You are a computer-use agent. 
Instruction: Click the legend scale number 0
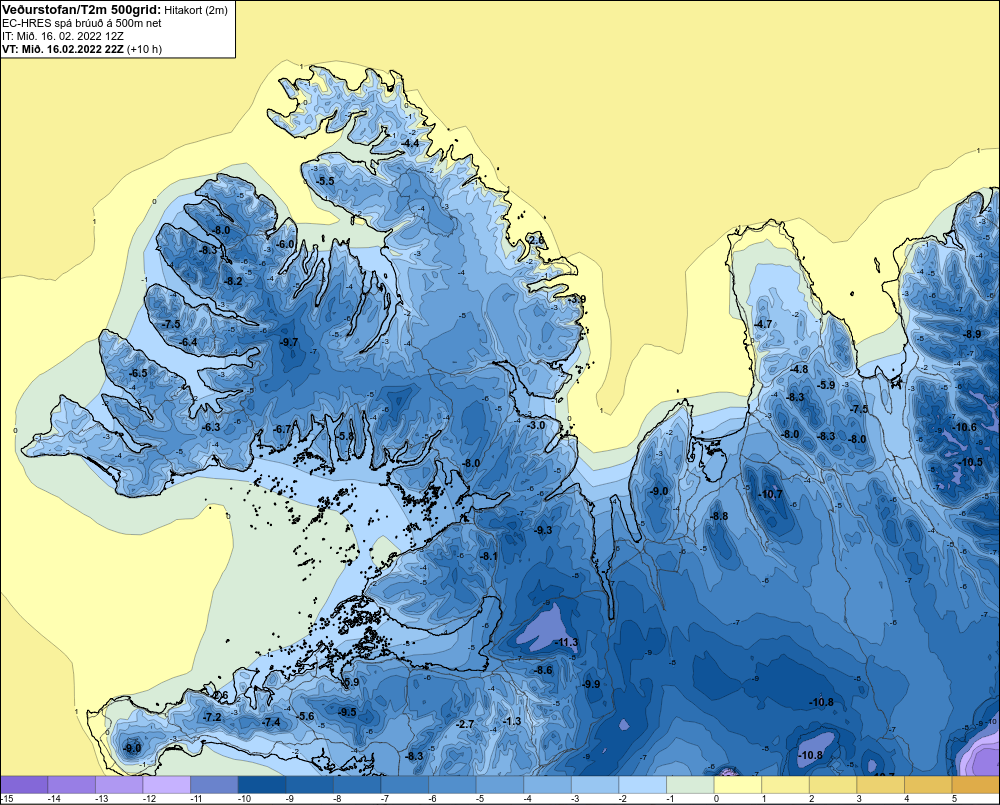pos(716,798)
